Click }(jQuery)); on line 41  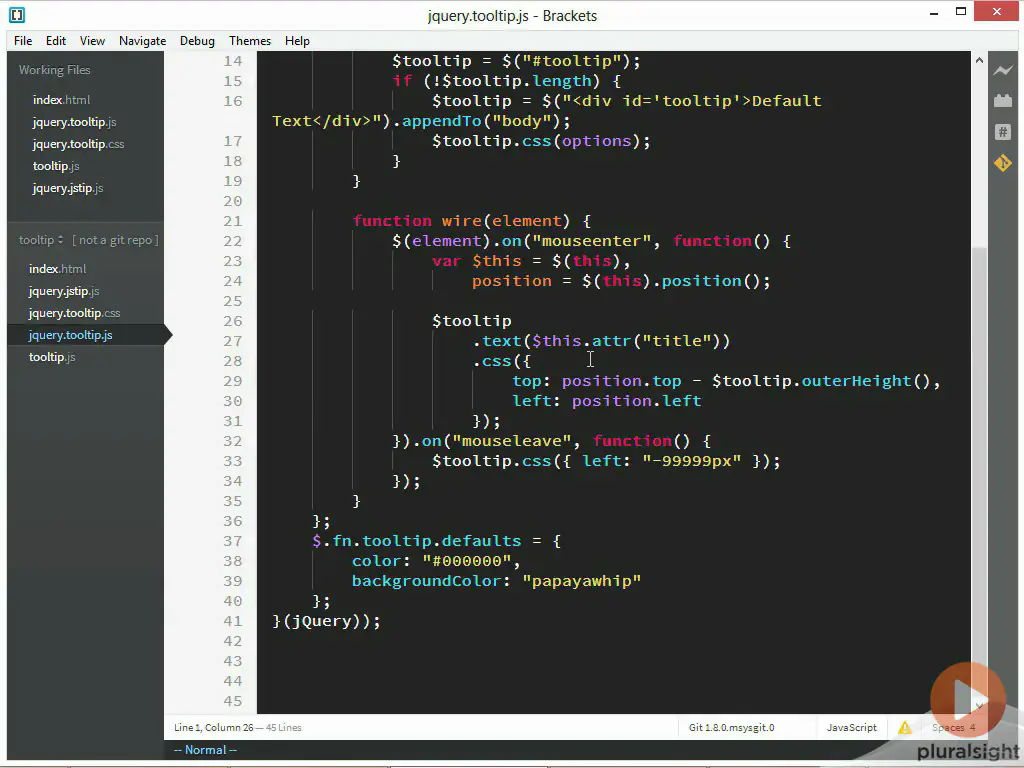(327, 621)
